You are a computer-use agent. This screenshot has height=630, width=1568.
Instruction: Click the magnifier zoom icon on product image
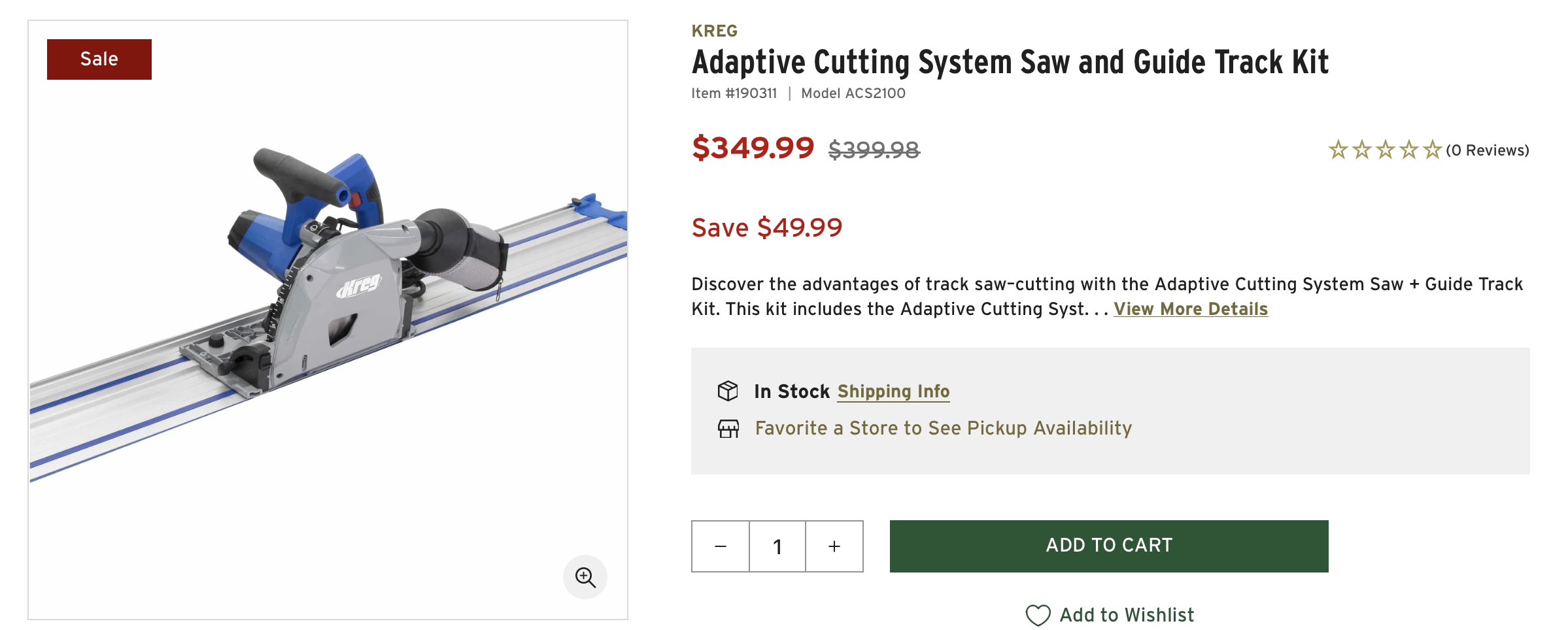pyautogui.click(x=585, y=577)
